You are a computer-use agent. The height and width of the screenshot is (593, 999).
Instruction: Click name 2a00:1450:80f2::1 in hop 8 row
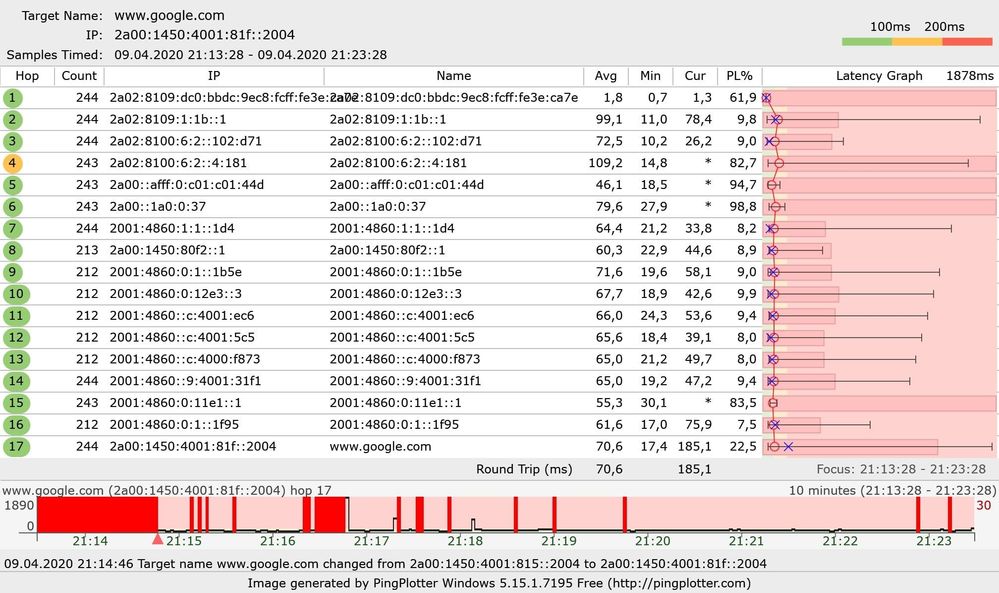pyautogui.click(x=387, y=250)
